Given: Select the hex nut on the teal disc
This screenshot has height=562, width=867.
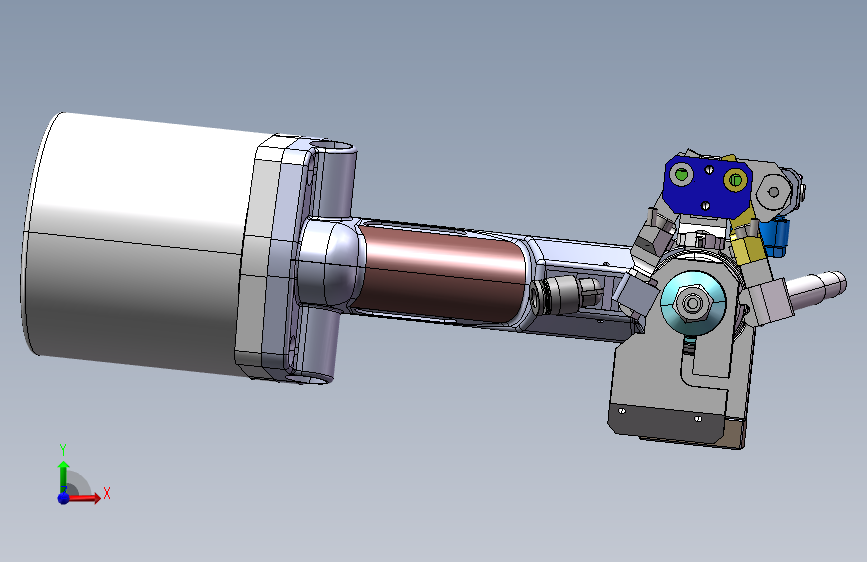Looking at the screenshot, I should pyautogui.click(x=692, y=303).
